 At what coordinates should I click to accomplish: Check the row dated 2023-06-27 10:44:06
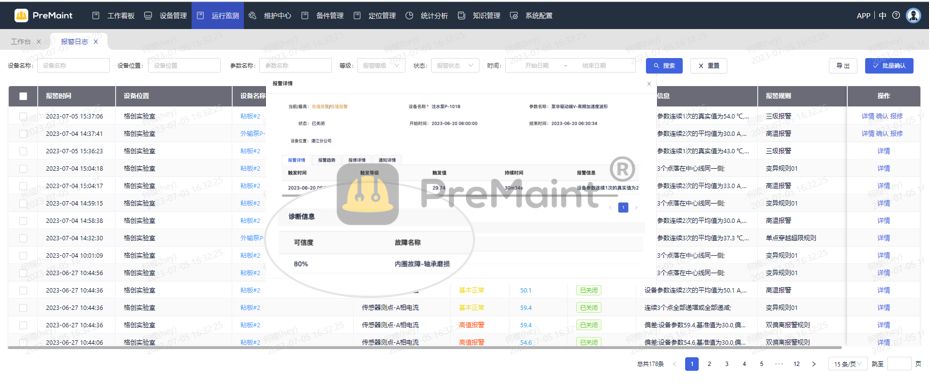click(23, 342)
